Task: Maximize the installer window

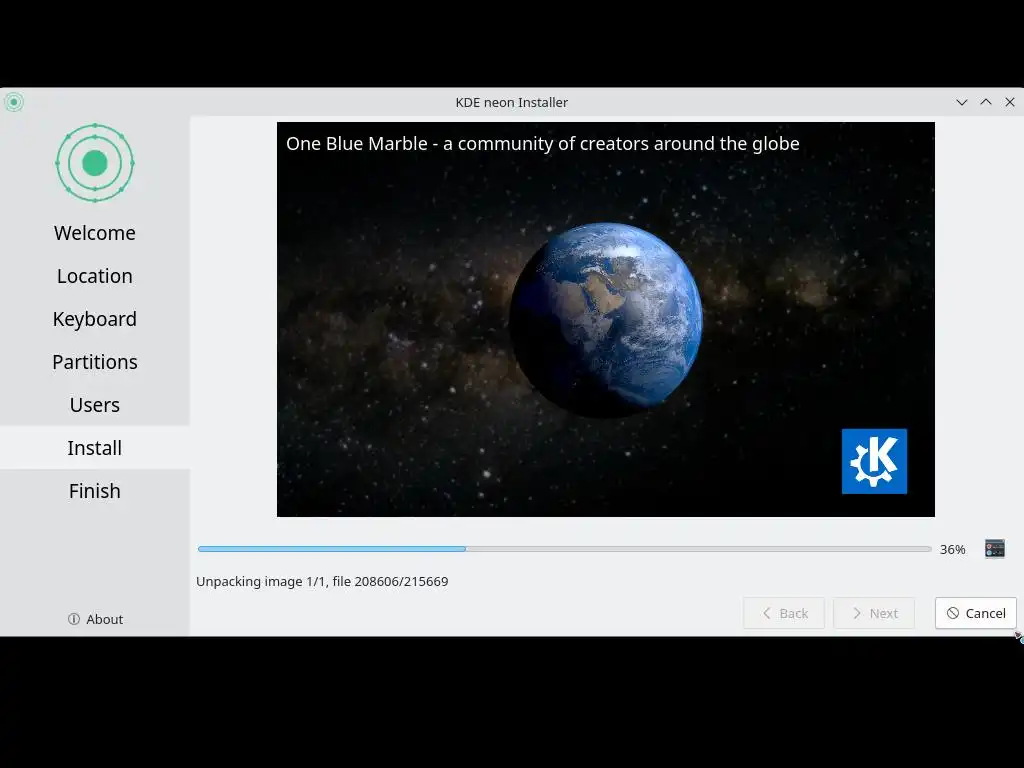Action: [x=985, y=102]
